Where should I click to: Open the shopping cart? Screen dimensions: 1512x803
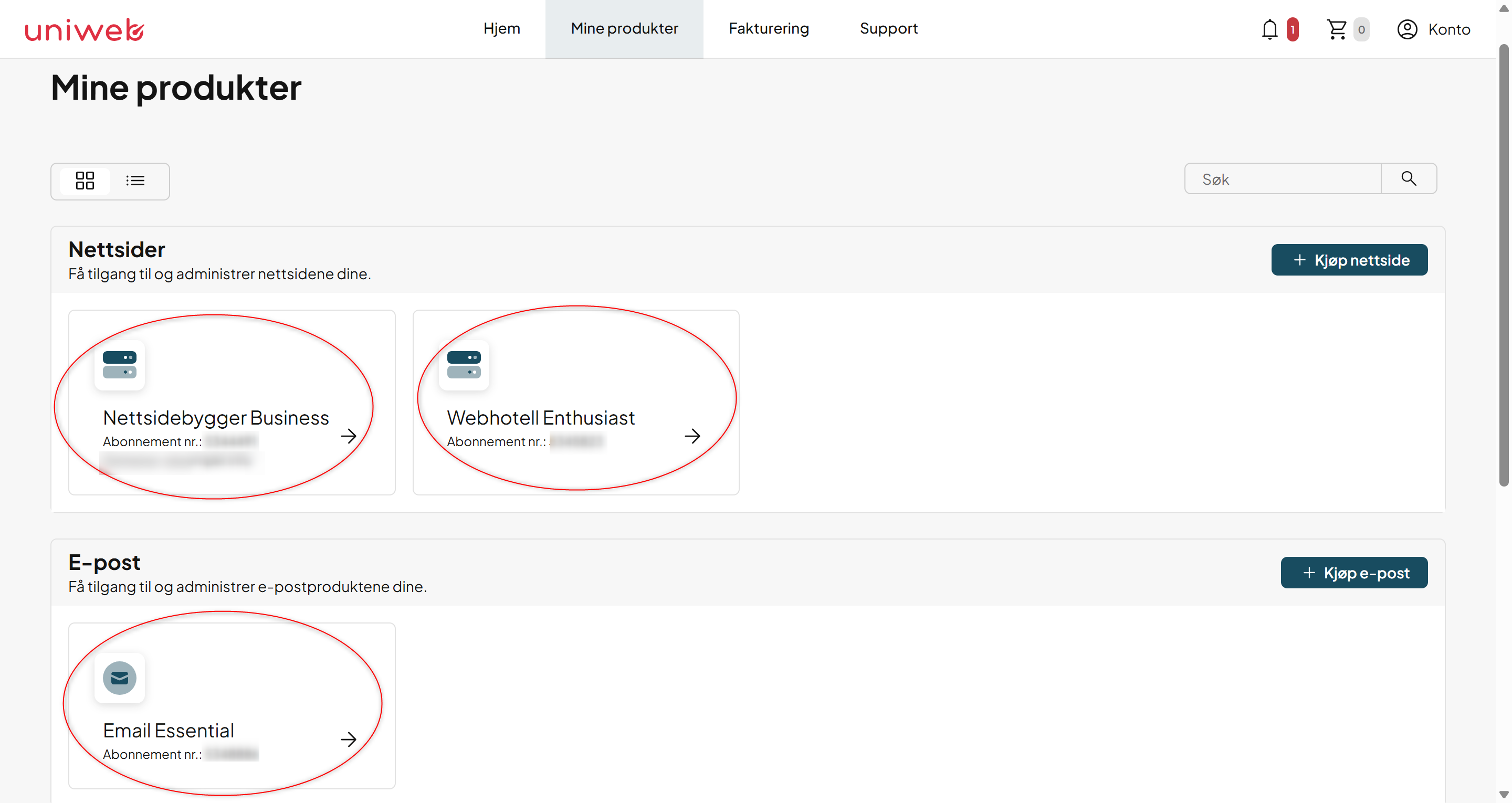[x=1337, y=29]
